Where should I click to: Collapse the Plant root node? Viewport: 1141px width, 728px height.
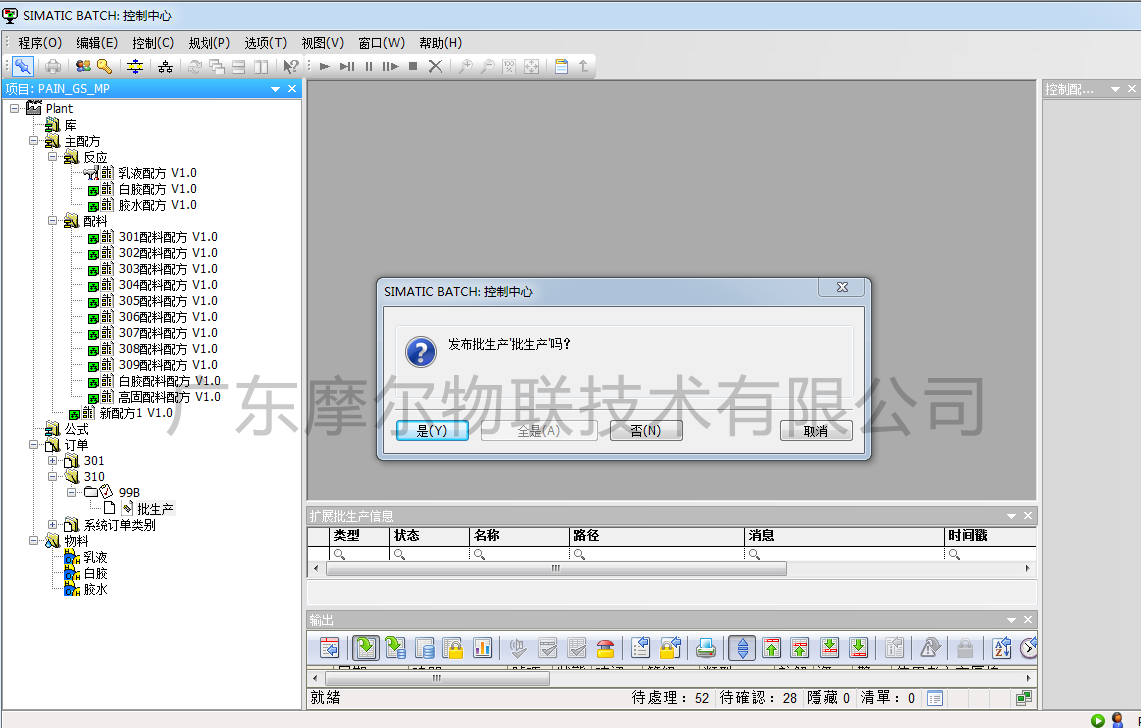(14, 108)
